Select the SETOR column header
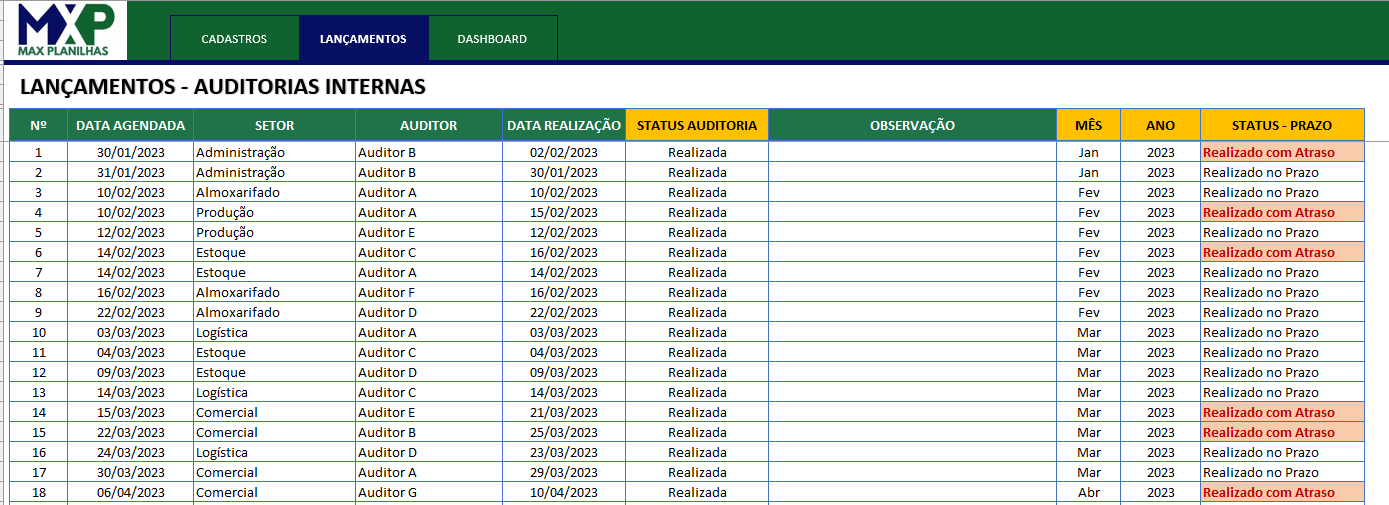The image size is (1389, 505). pyautogui.click(x=275, y=125)
